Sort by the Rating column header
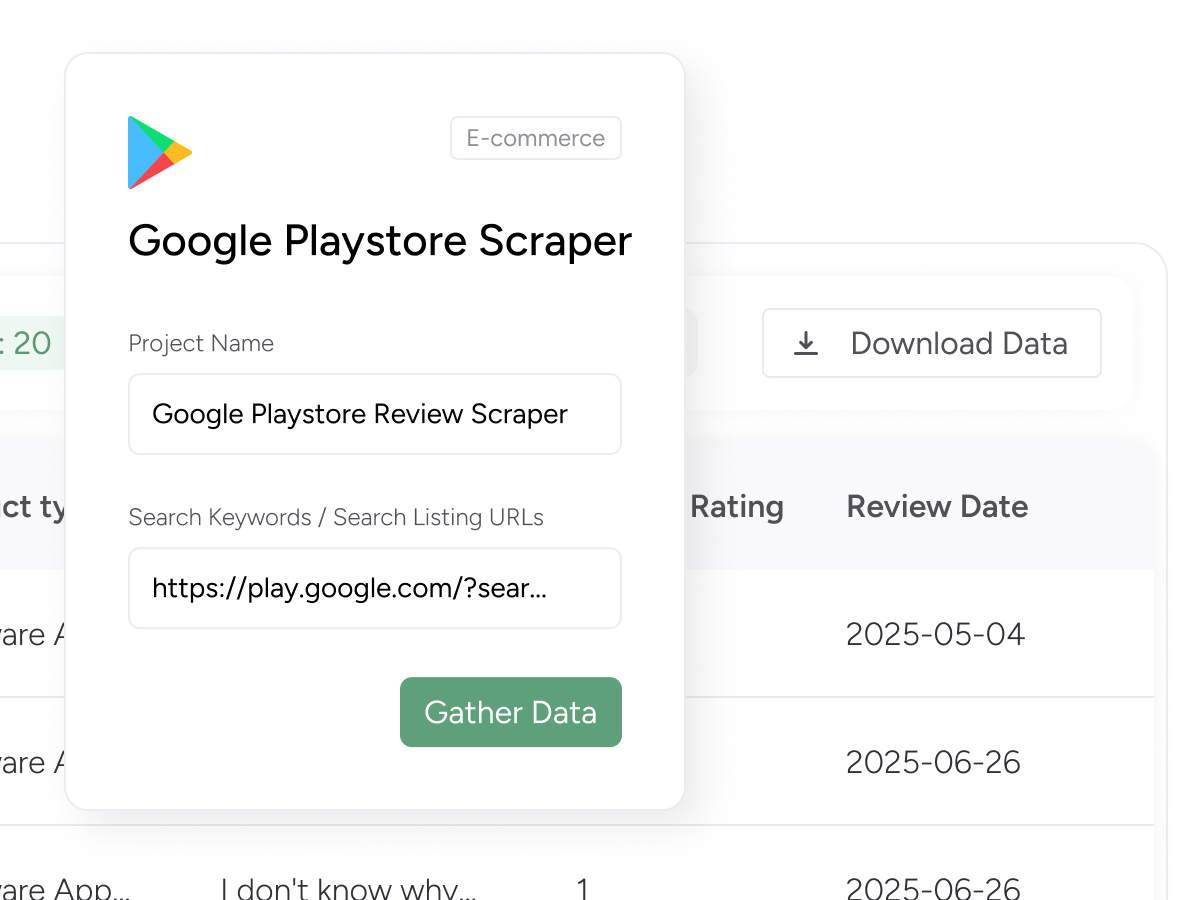 737,507
